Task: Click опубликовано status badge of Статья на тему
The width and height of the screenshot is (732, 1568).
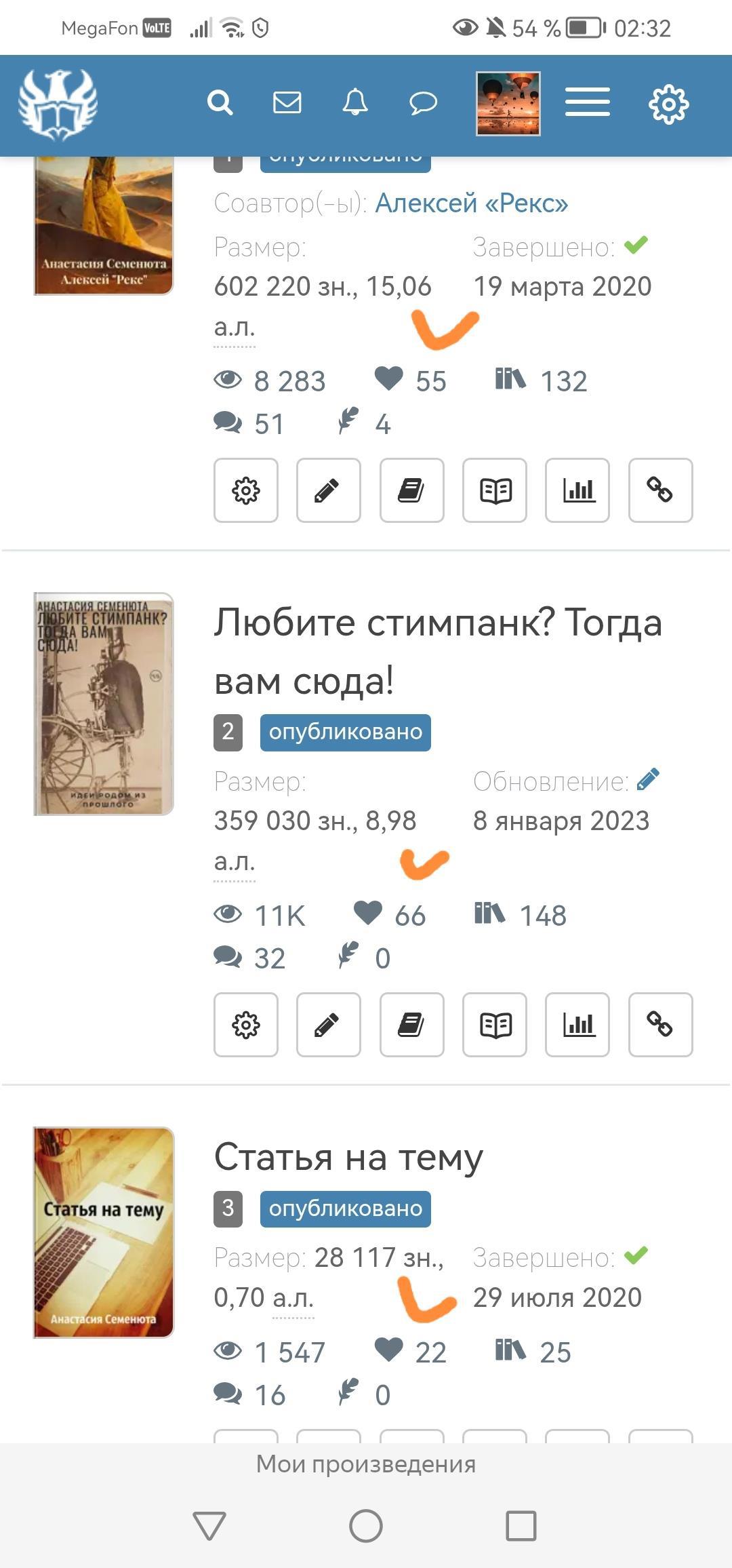Action: click(346, 1209)
